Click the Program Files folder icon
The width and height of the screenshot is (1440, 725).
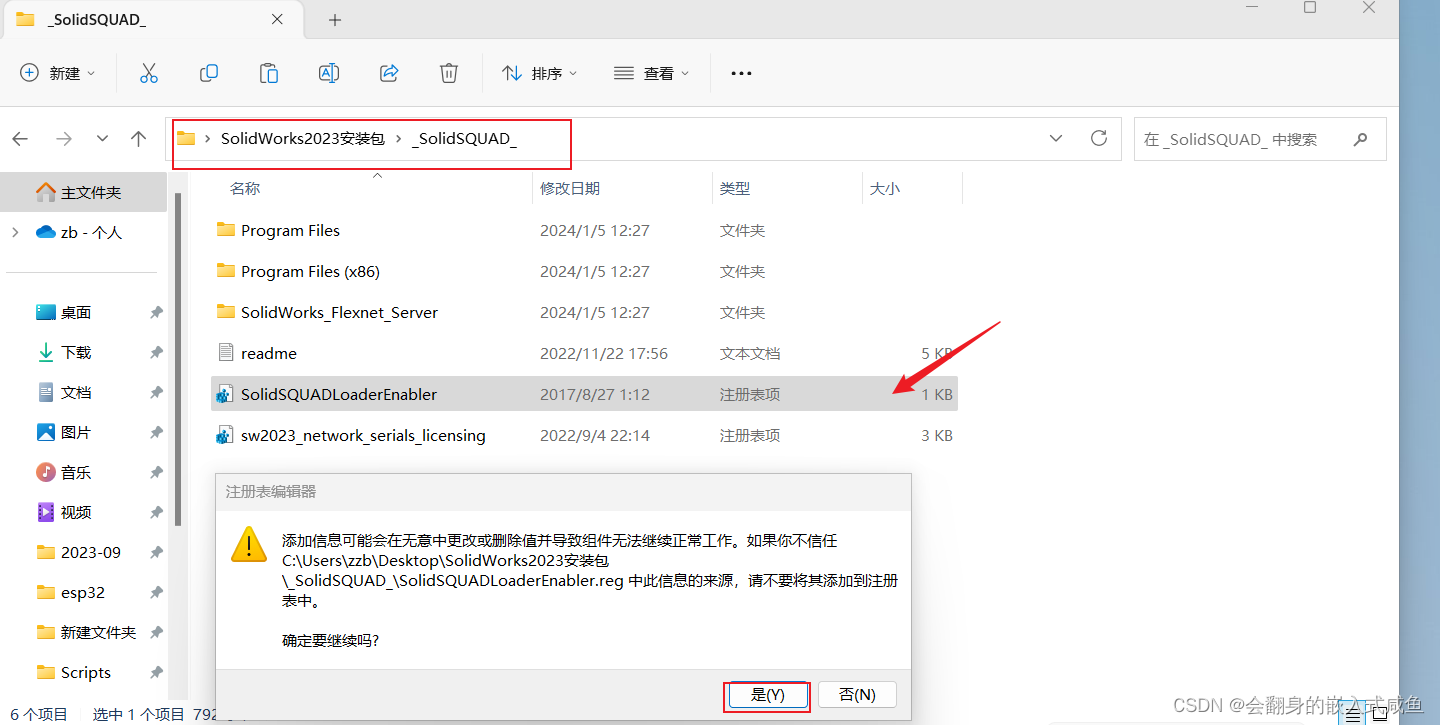pos(225,230)
